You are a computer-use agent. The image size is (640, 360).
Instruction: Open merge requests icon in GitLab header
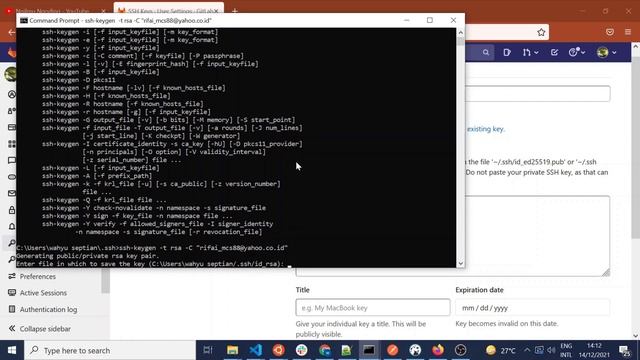527,52
